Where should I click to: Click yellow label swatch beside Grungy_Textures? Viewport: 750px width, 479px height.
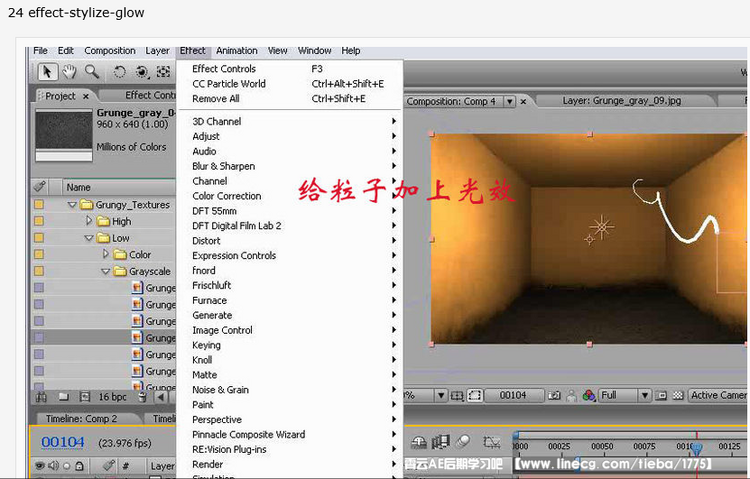click(39, 204)
